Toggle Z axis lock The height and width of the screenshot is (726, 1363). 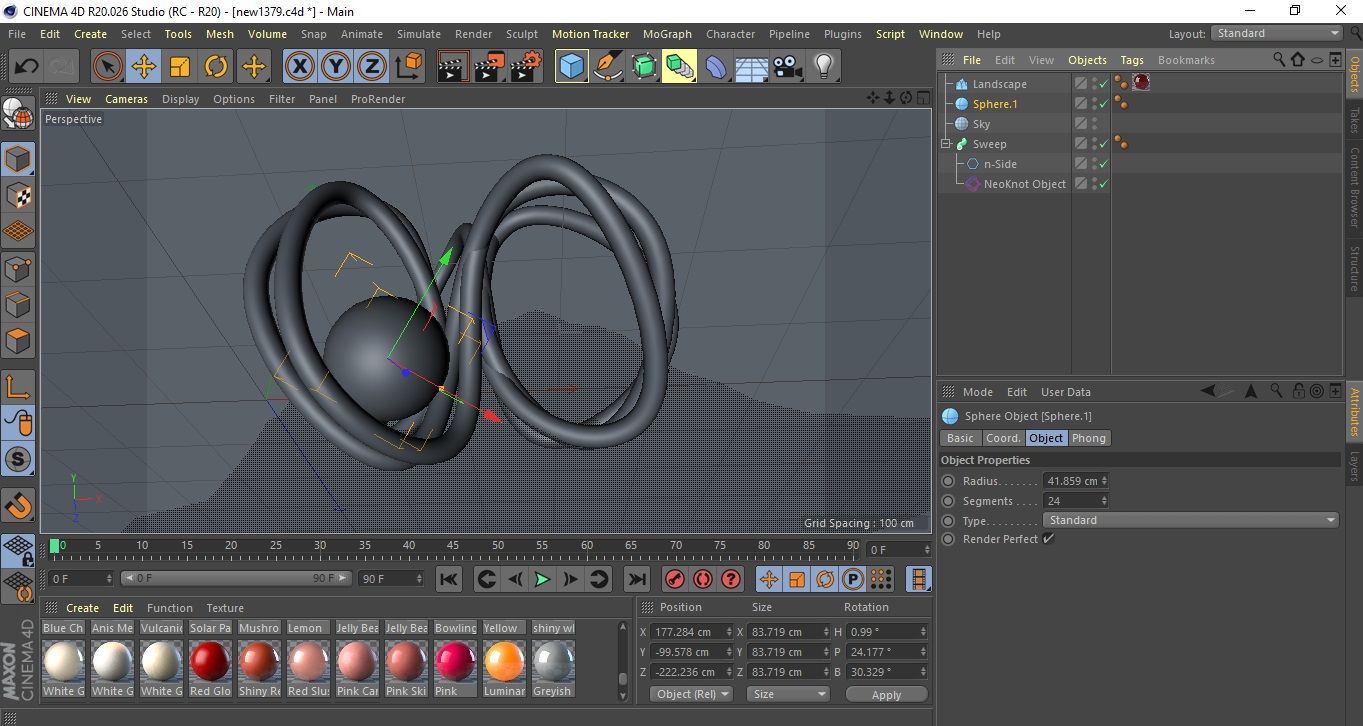click(372, 67)
